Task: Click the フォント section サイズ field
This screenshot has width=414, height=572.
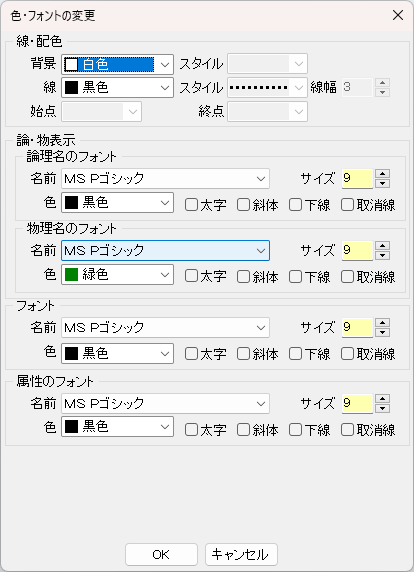Action: (357, 328)
